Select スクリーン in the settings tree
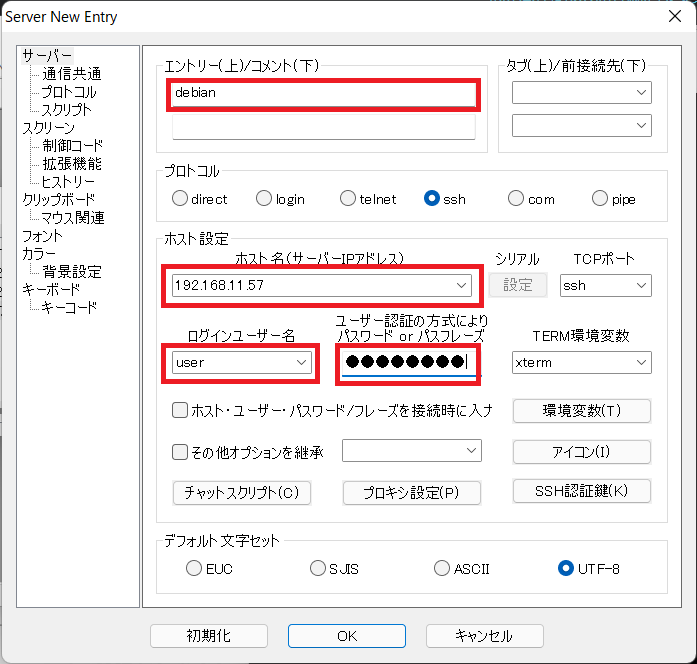The width and height of the screenshot is (697, 664). pyautogui.click(x=48, y=128)
